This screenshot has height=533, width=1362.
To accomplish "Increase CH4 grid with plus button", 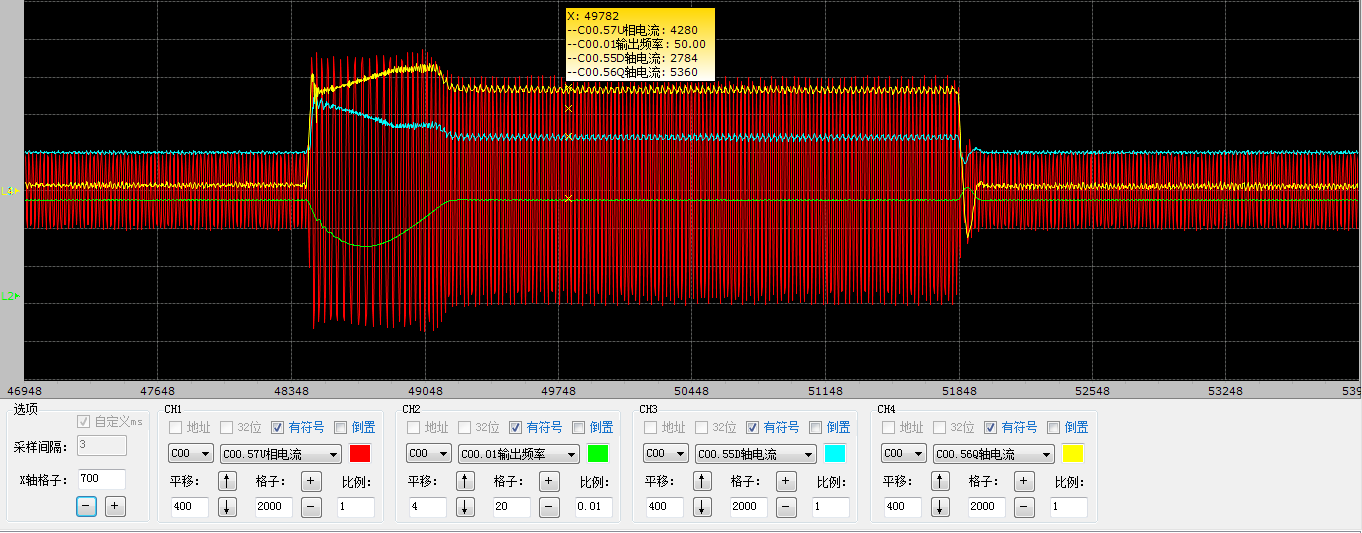I will 1025,481.
